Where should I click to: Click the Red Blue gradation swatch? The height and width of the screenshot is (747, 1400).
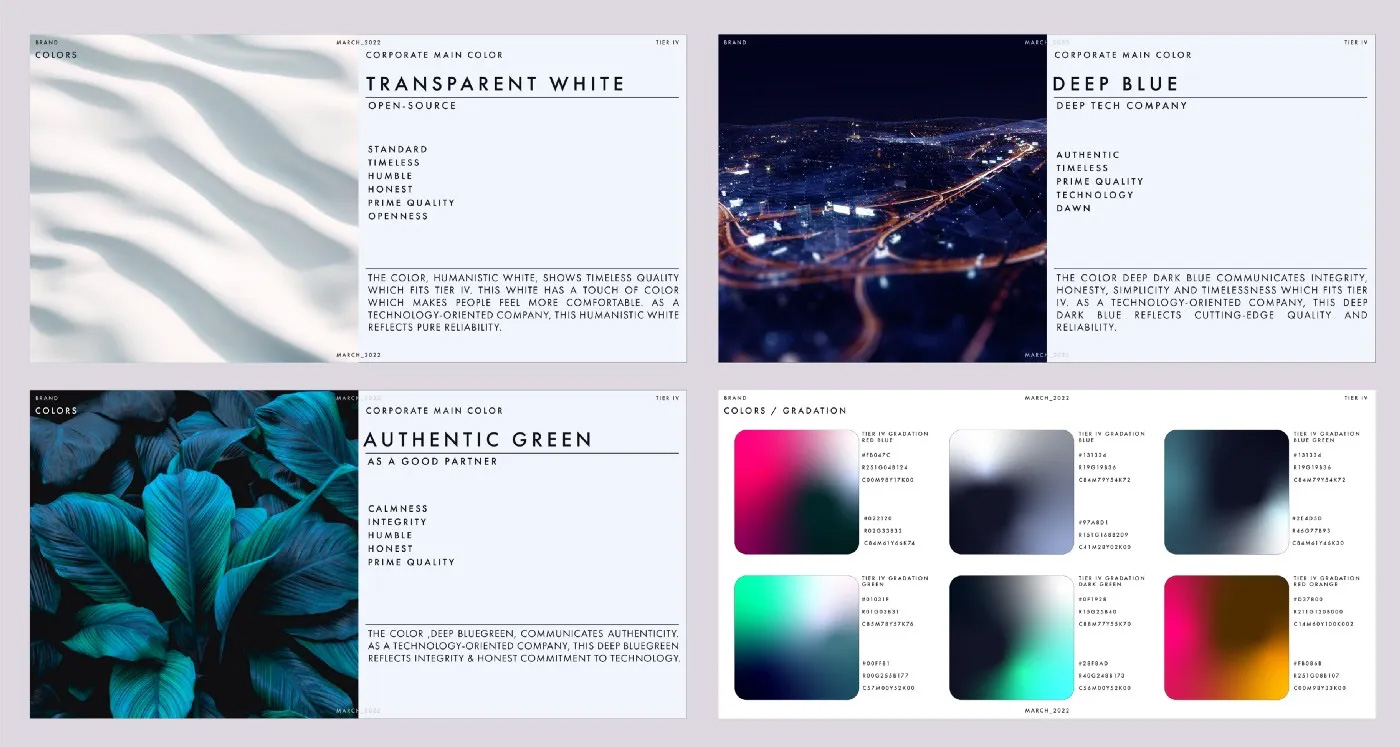[797, 492]
